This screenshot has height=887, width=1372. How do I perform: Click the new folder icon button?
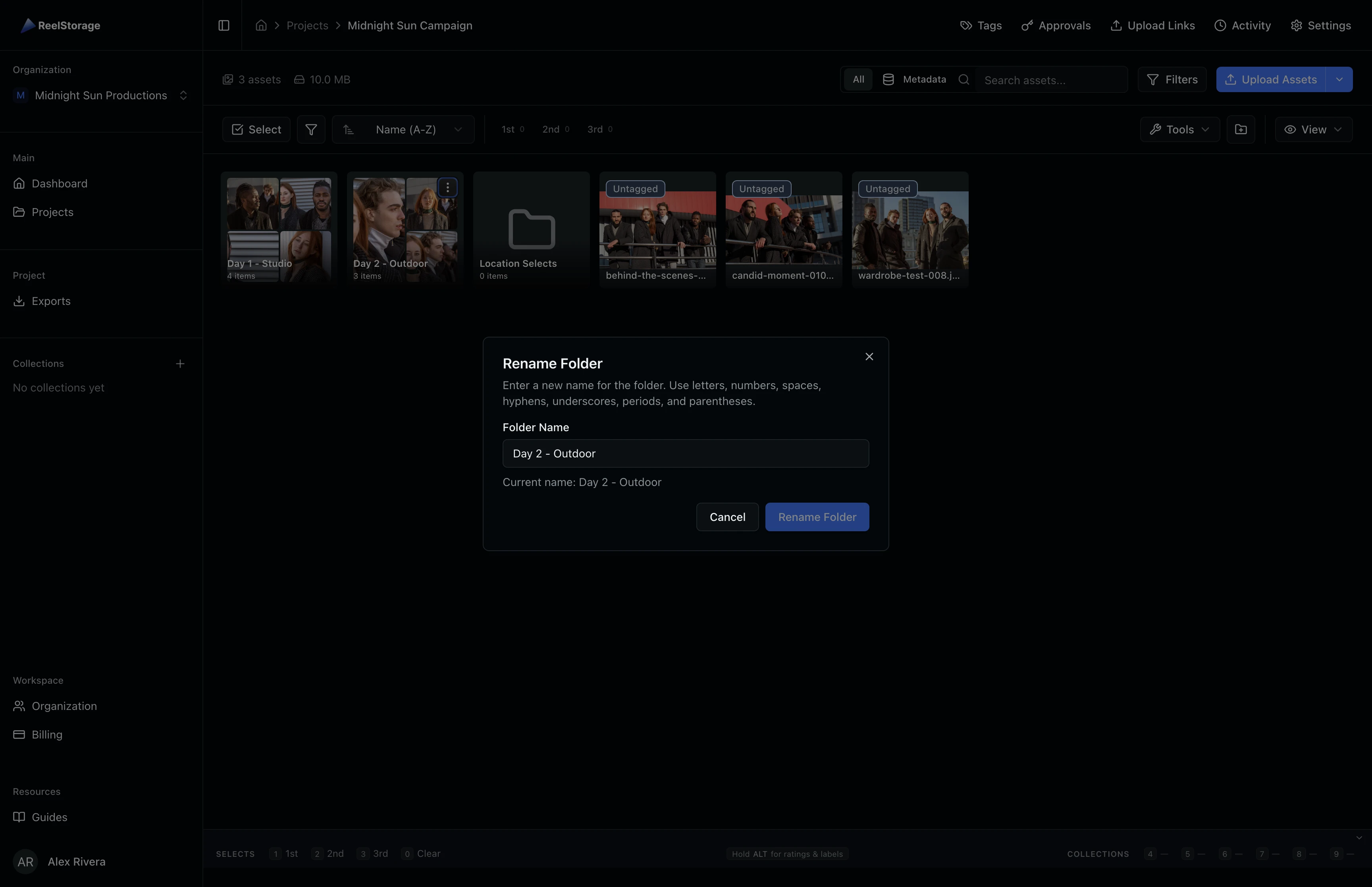tap(1240, 129)
